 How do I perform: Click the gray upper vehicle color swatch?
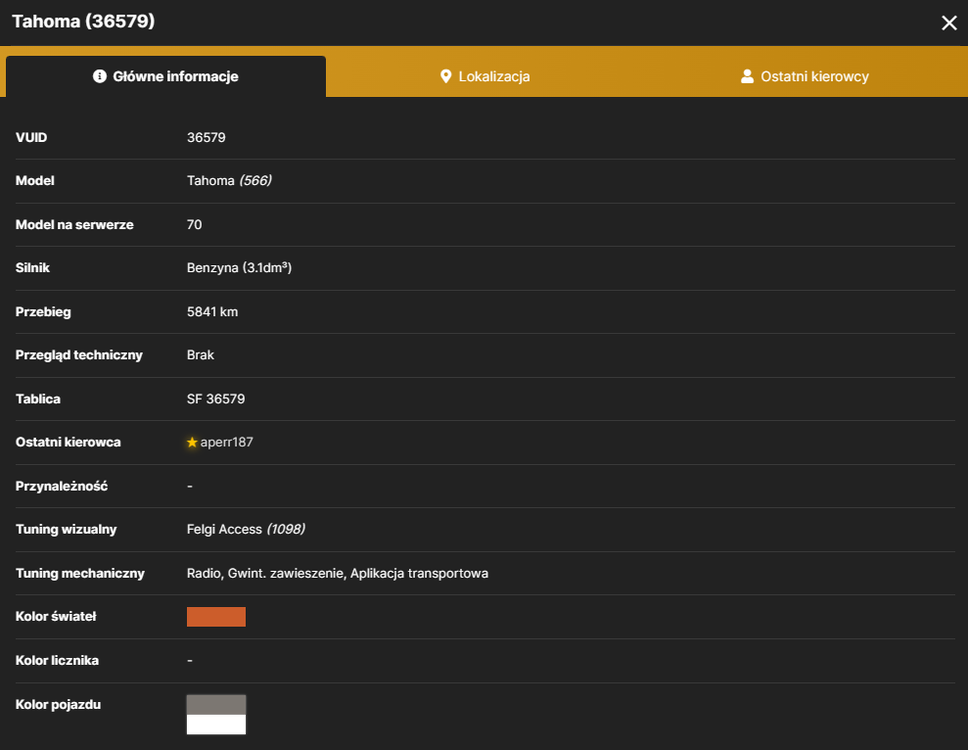point(216,705)
